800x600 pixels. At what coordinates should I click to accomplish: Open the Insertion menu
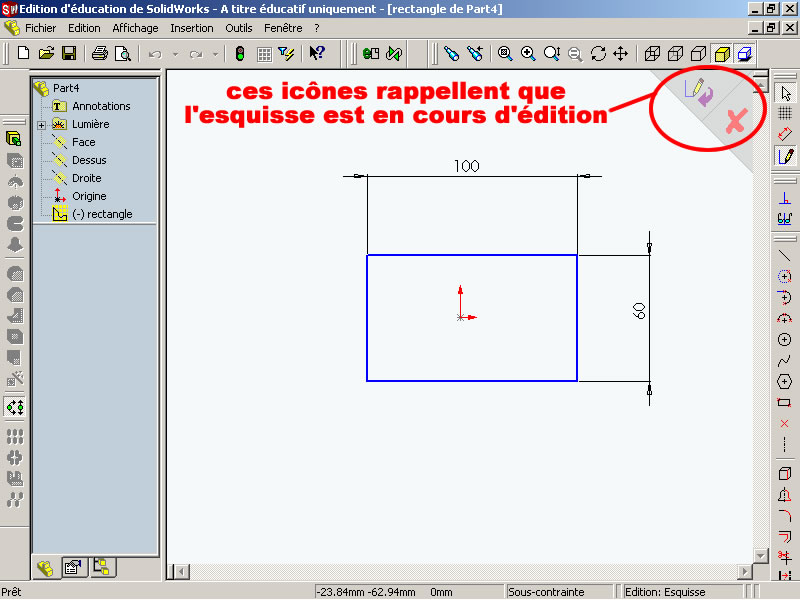[192, 28]
